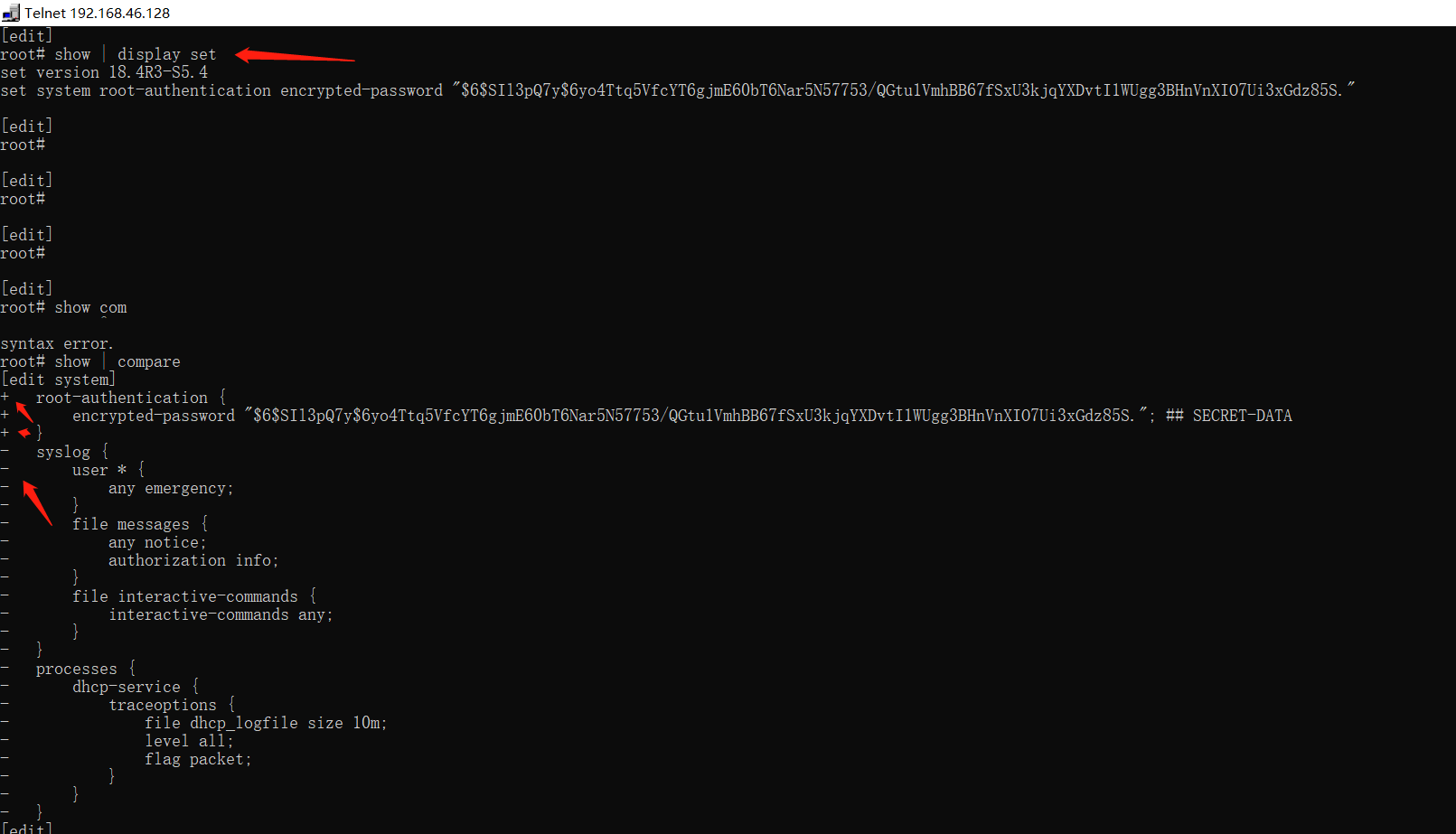Click the small red arrow before the closing brace
Screen dimensions: 1456x834
click(24, 433)
